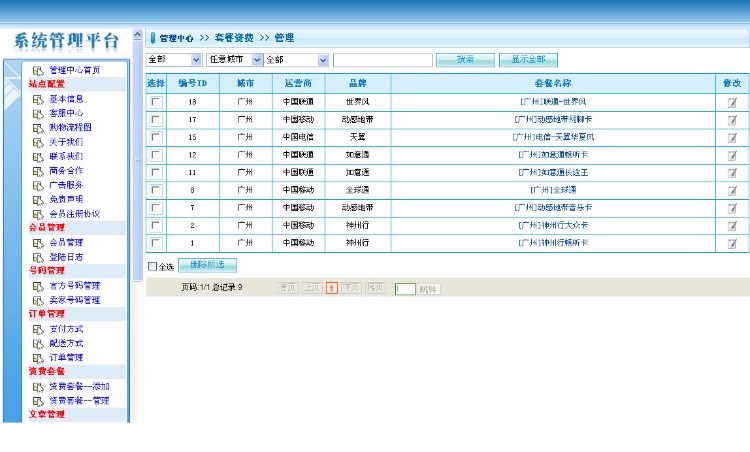Viewport: 750px width, 452px height.
Task: Click the icon beside 商务合作
Action: pyautogui.click(x=38, y=171)
